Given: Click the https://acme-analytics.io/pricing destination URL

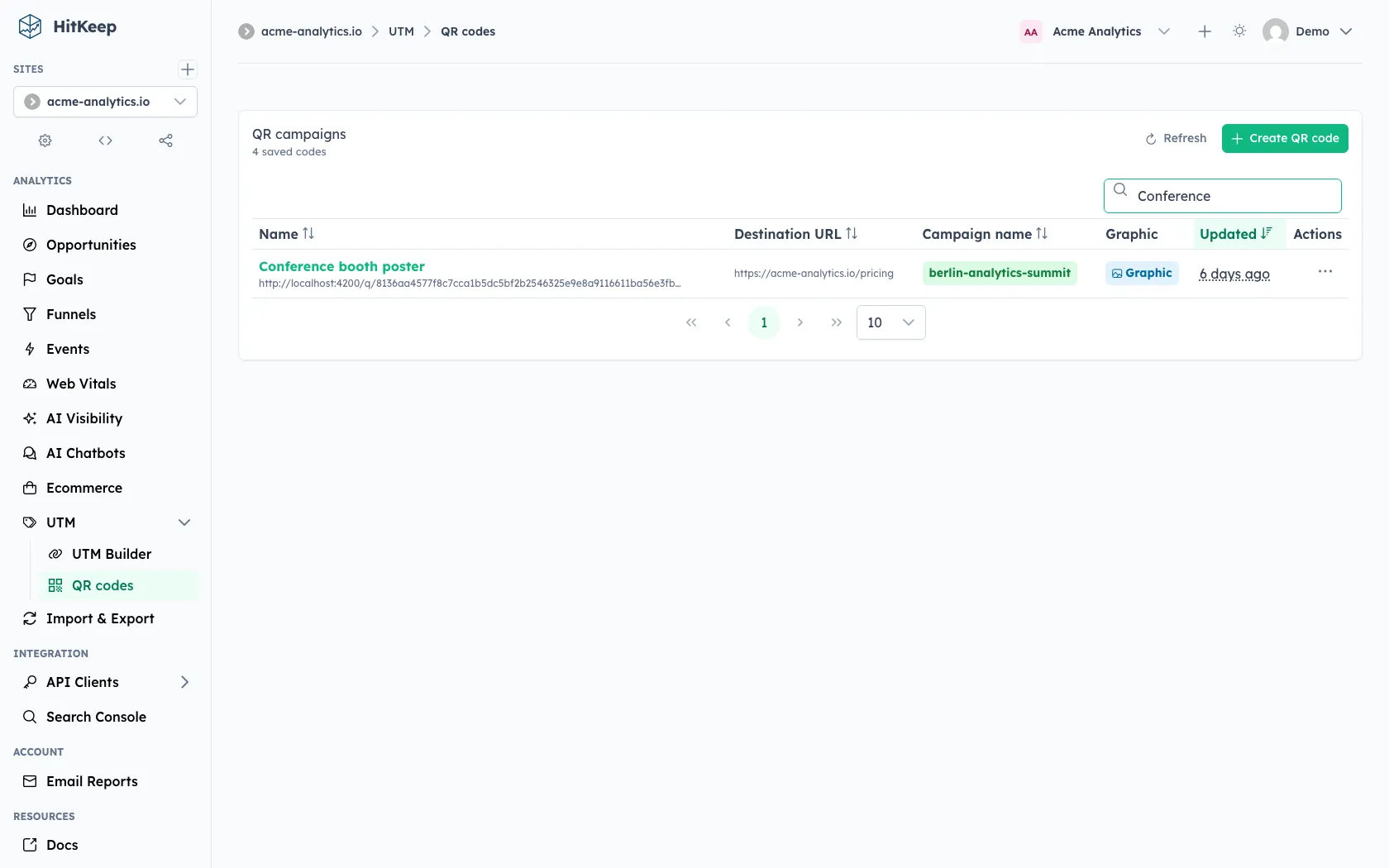Looking at the screenshot, I should [814, 274].
